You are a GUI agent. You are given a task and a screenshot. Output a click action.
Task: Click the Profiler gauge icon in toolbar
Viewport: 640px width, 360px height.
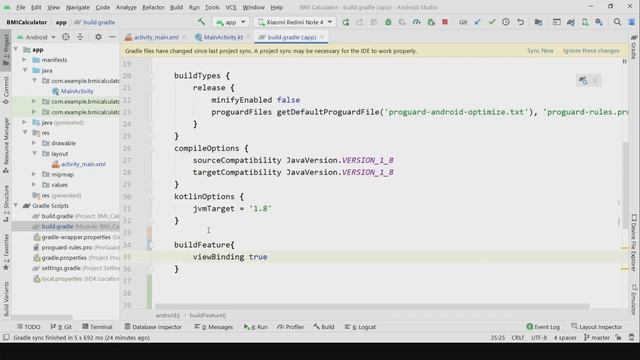[x=416, y=22]
